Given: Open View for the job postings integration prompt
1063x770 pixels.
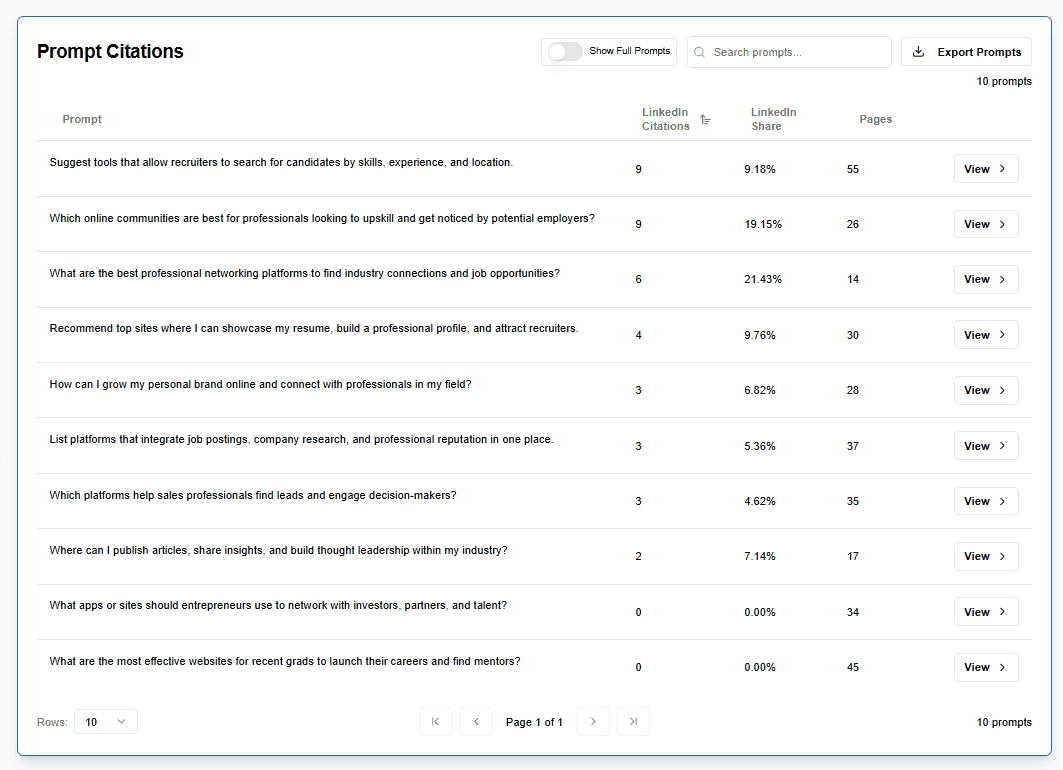Looking at the screenshot, I should [986, 446].
